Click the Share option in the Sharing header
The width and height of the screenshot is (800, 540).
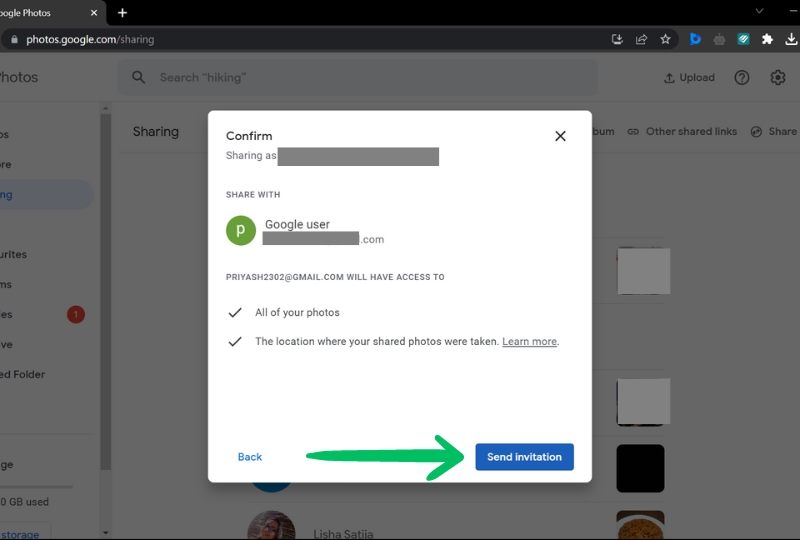(x=774, y=132)
